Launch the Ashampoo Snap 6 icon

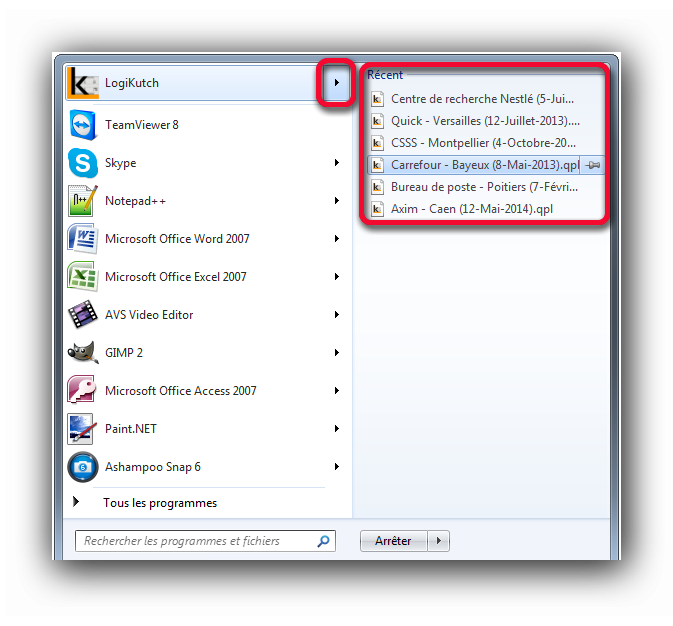click(82, 467)
